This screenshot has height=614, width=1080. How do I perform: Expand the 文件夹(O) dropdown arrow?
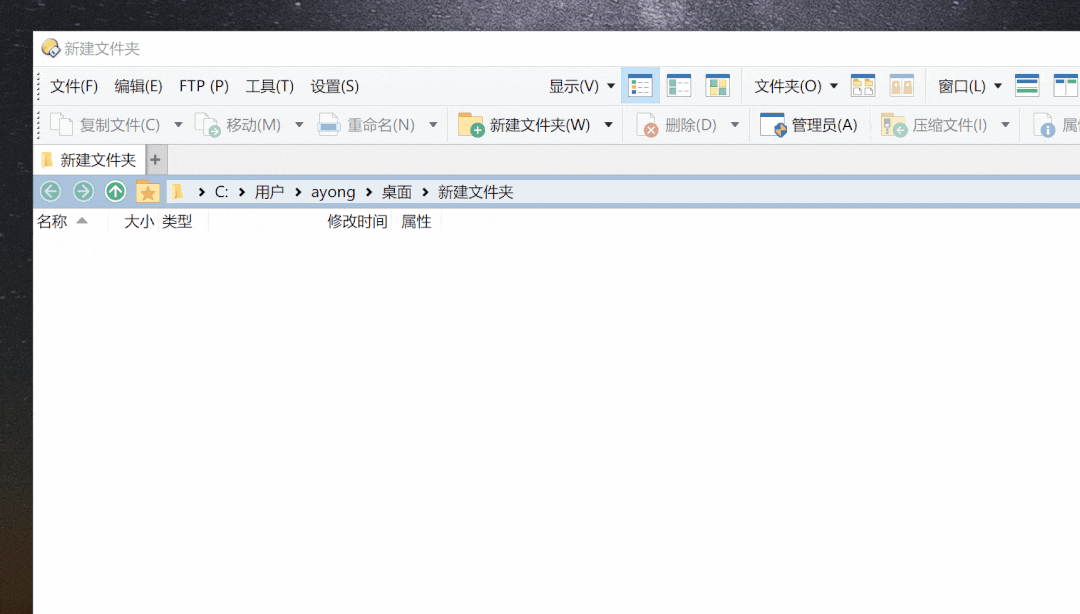click(834, 86)
